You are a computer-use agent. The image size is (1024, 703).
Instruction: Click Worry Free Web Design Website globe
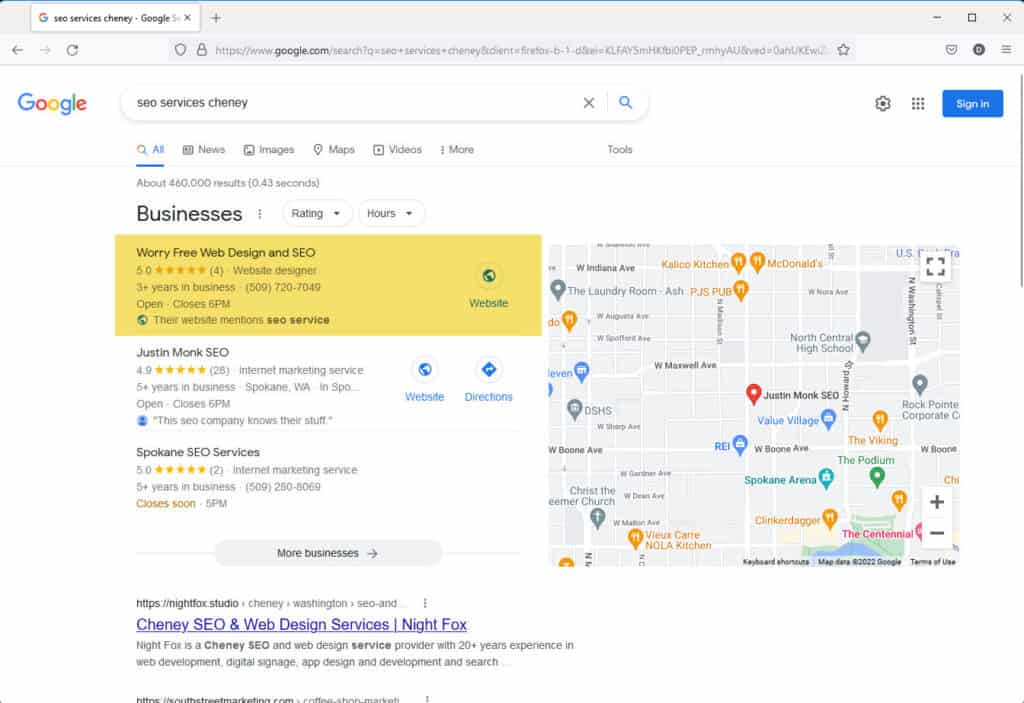tap(488, 276)
